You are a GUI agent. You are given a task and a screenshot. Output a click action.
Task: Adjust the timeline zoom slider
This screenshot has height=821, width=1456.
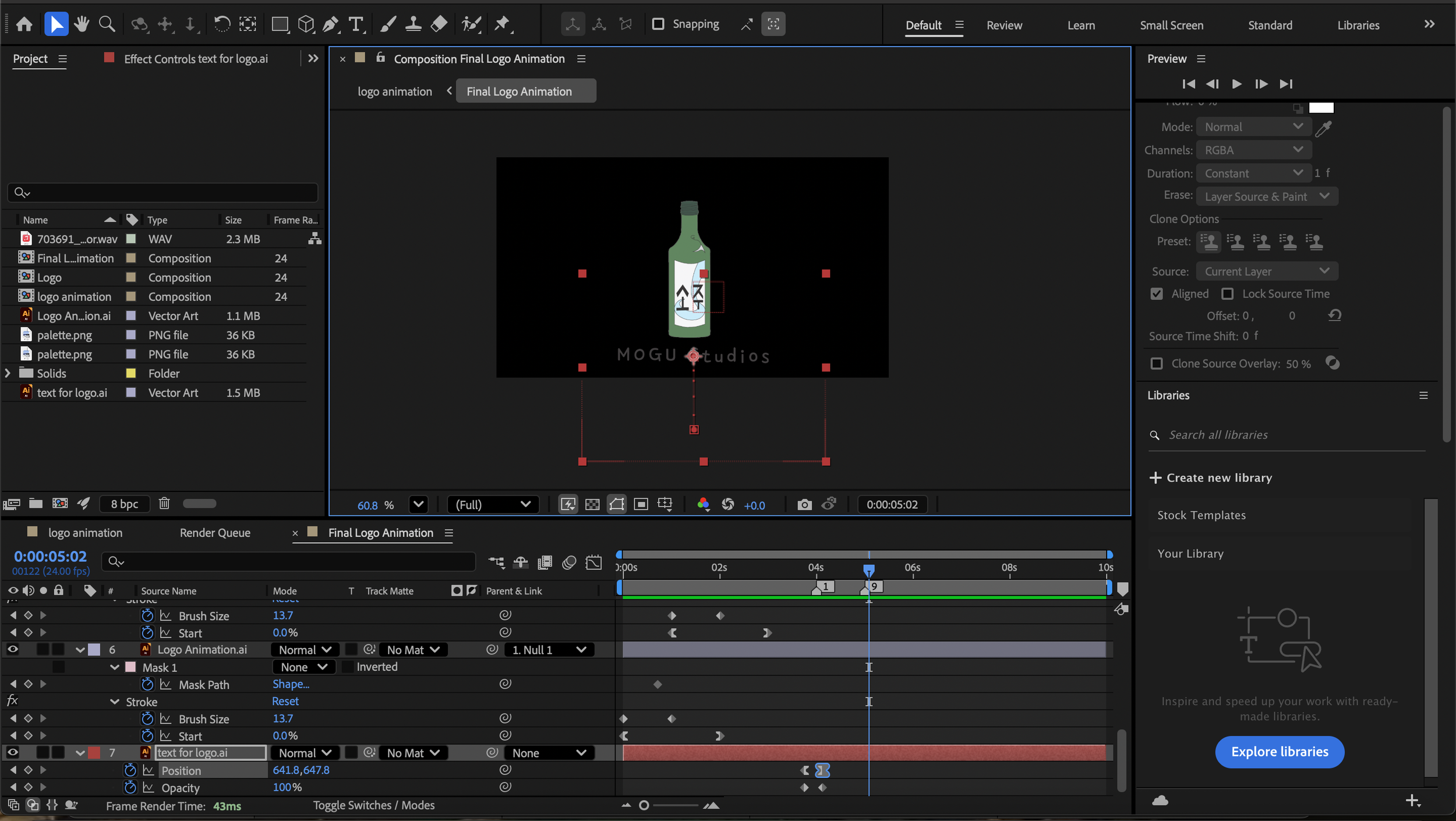[644, 805]
